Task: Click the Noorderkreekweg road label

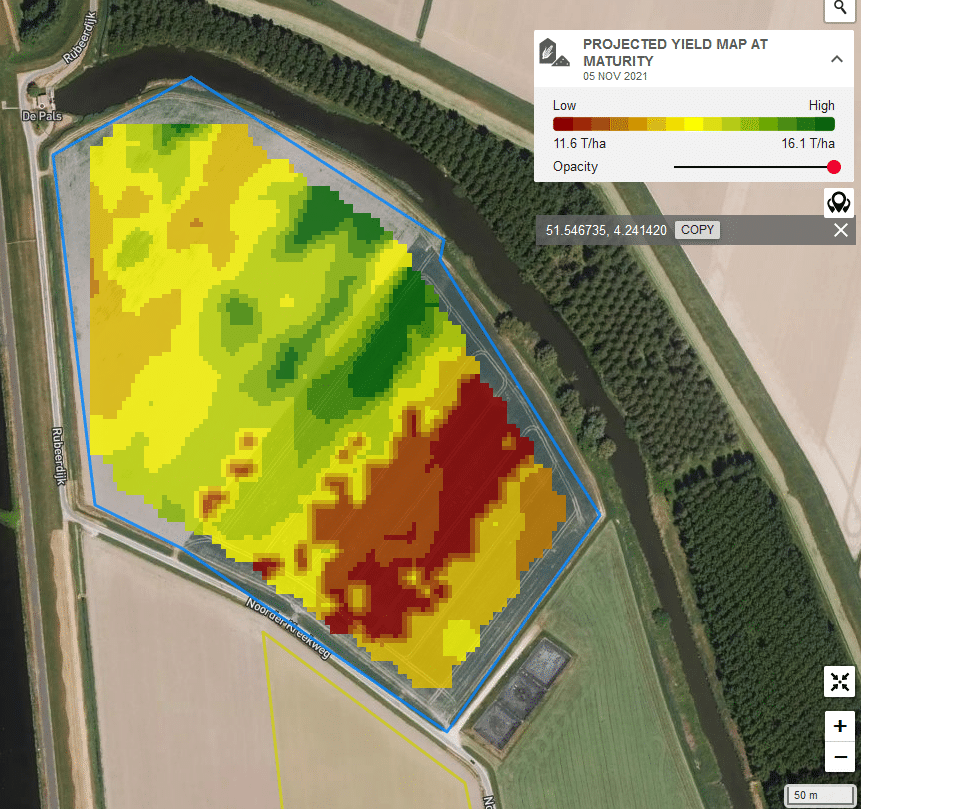Action: tap(288, 628)
